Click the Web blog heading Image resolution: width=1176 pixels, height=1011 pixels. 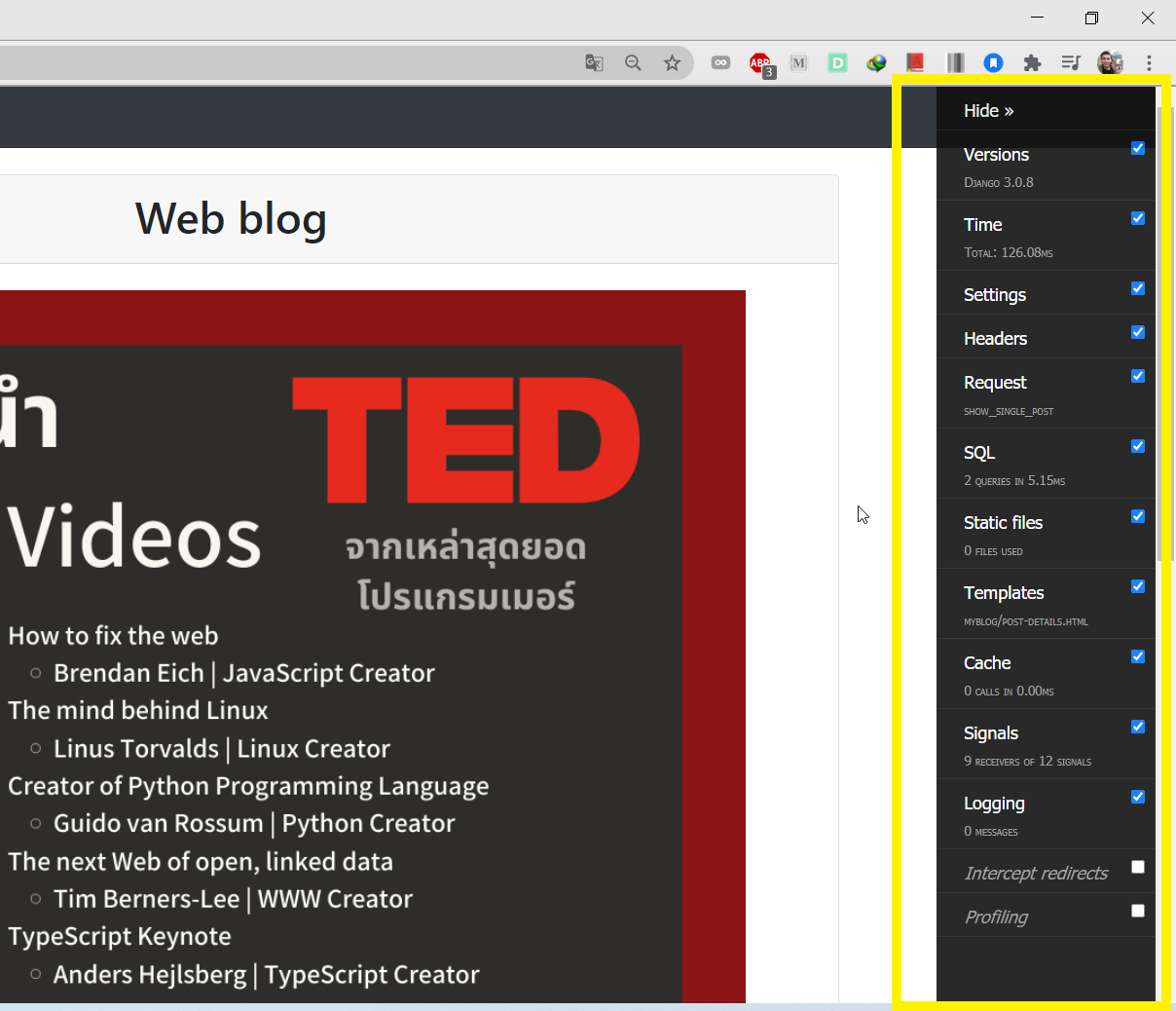231,218
